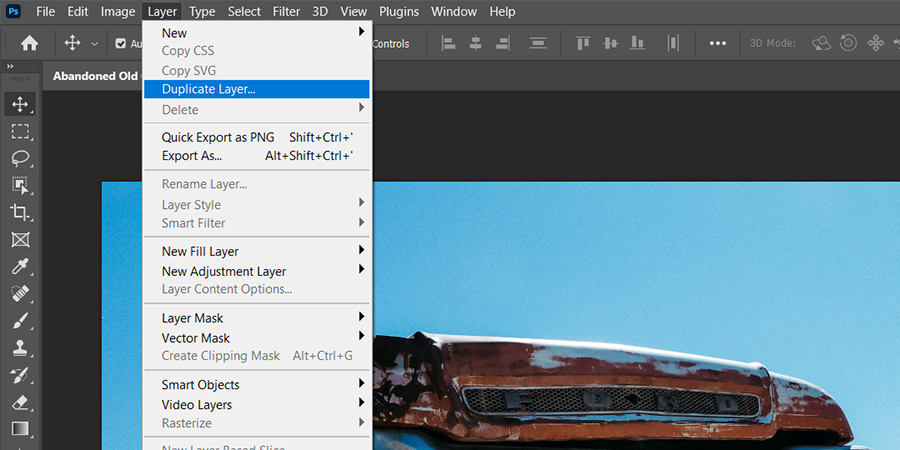This screenshot has width=900, height=450.
Task: Expand the New Adjustment Layer submenu
Action: (257, 271)
